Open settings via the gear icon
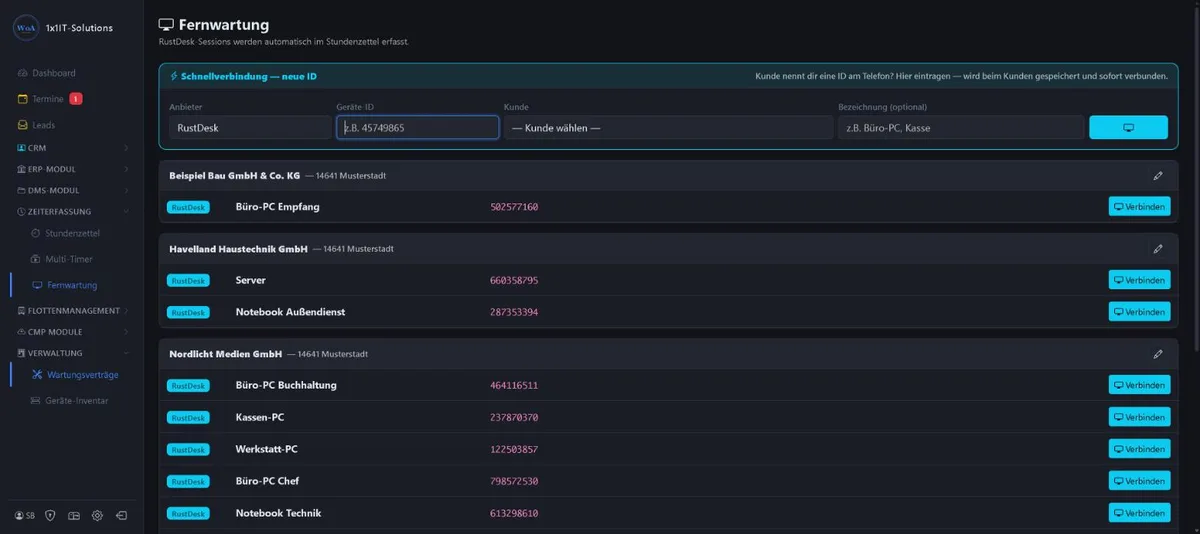 tap(97, 515)
